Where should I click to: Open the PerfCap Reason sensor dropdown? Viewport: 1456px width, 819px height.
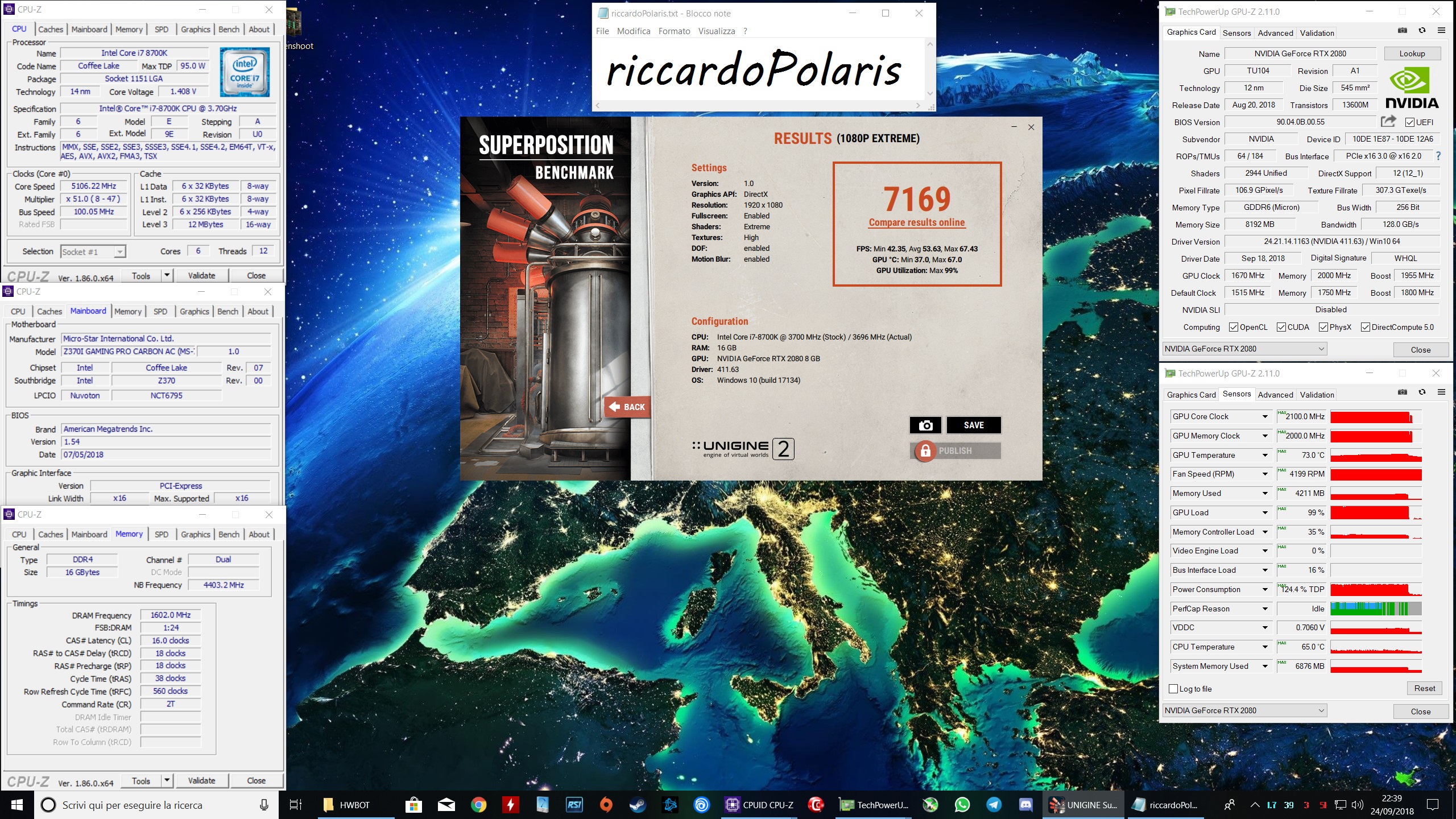(1265, 609)
